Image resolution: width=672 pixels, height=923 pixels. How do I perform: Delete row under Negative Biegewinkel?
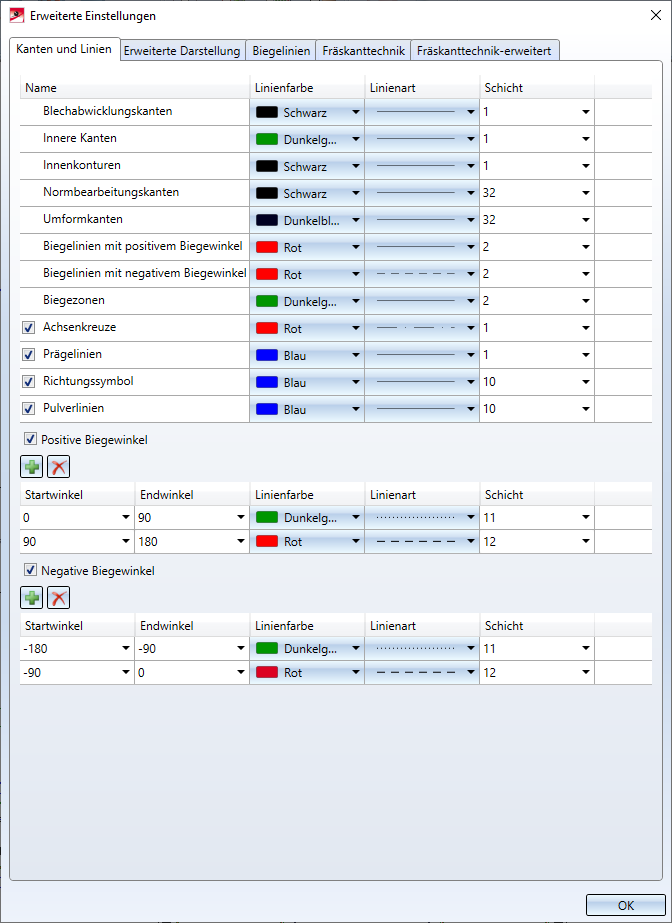point(58,597)
